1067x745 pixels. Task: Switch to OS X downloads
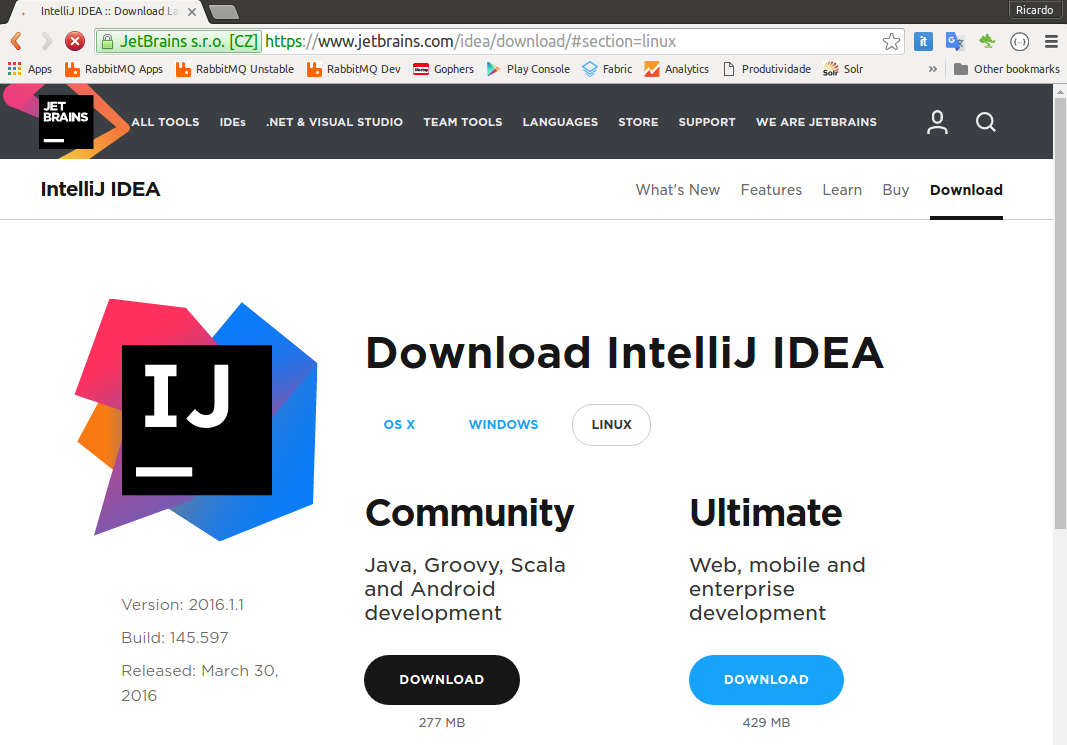[399, 425]
